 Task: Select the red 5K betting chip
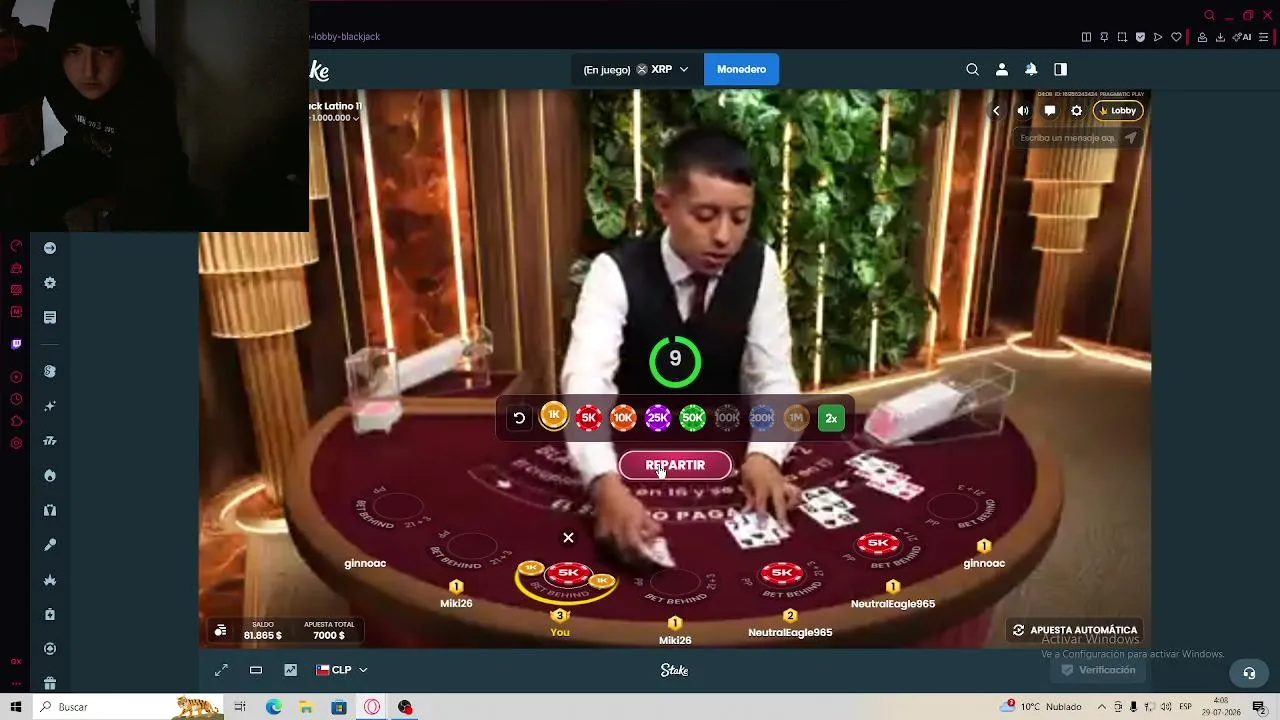(589, 418)
